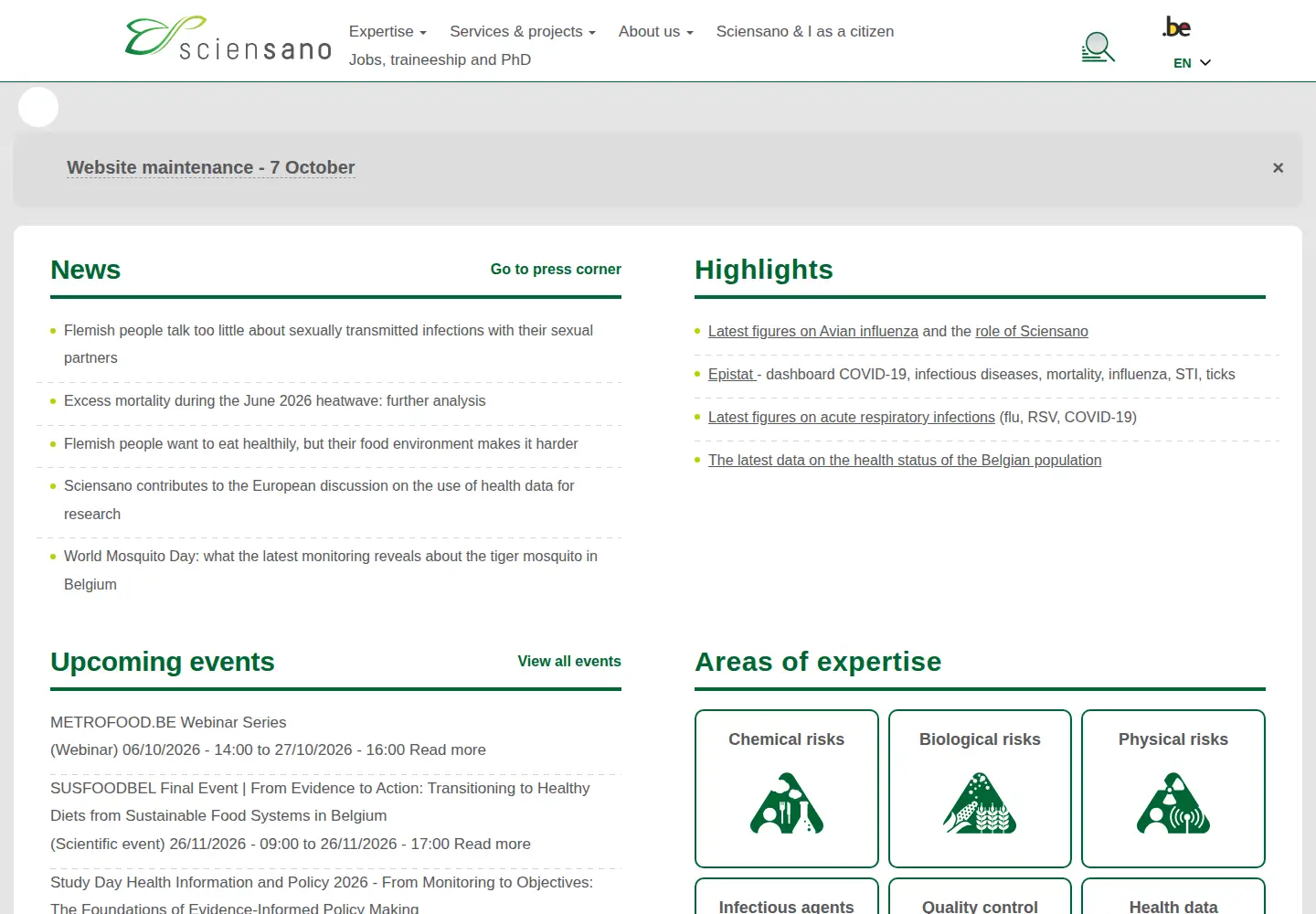Click the Chemical risks triangle icon
Image resolution: width=1316 pixels, height=914 pixels.
click(787, 803)
